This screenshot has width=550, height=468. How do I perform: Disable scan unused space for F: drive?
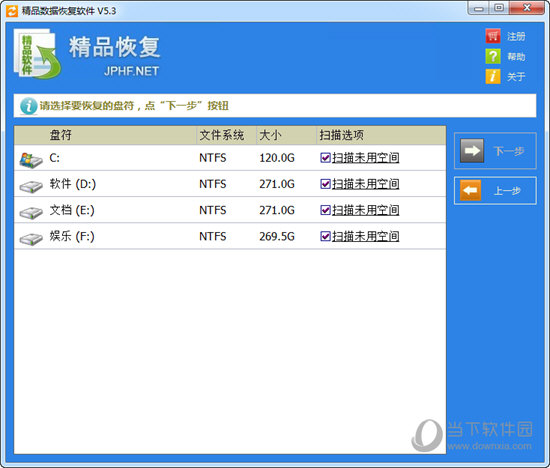(x=325, y=236)
